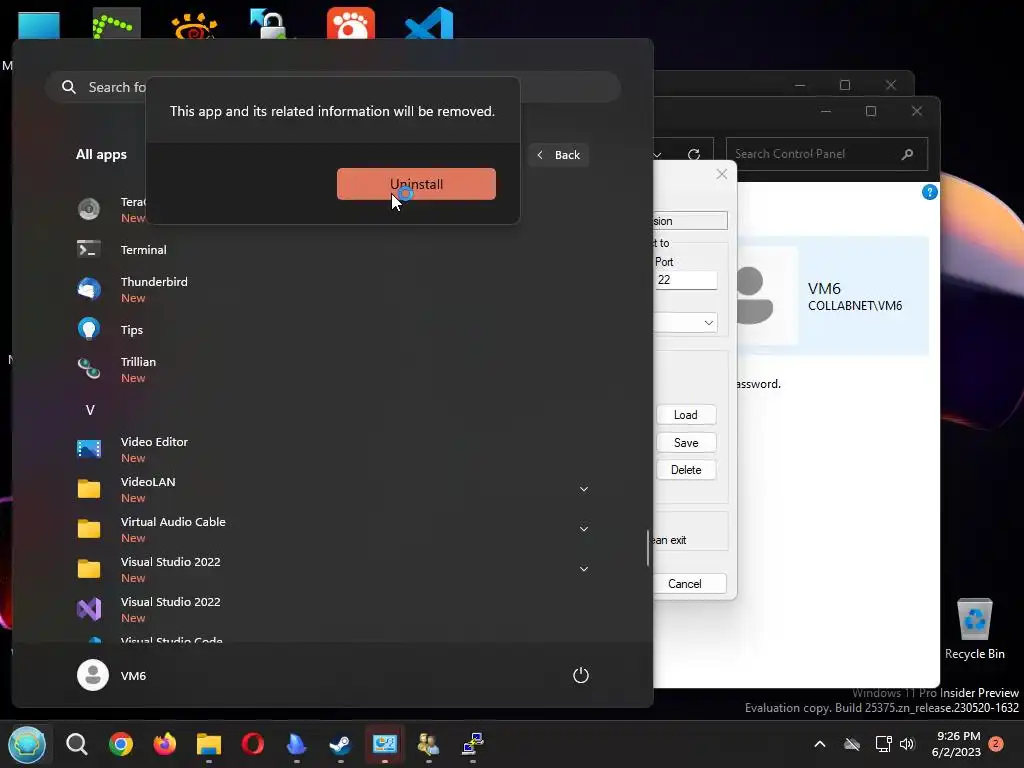Launch Thunderbird from All apps
Screen dimensions: 1024x768
tap(153, 289)
